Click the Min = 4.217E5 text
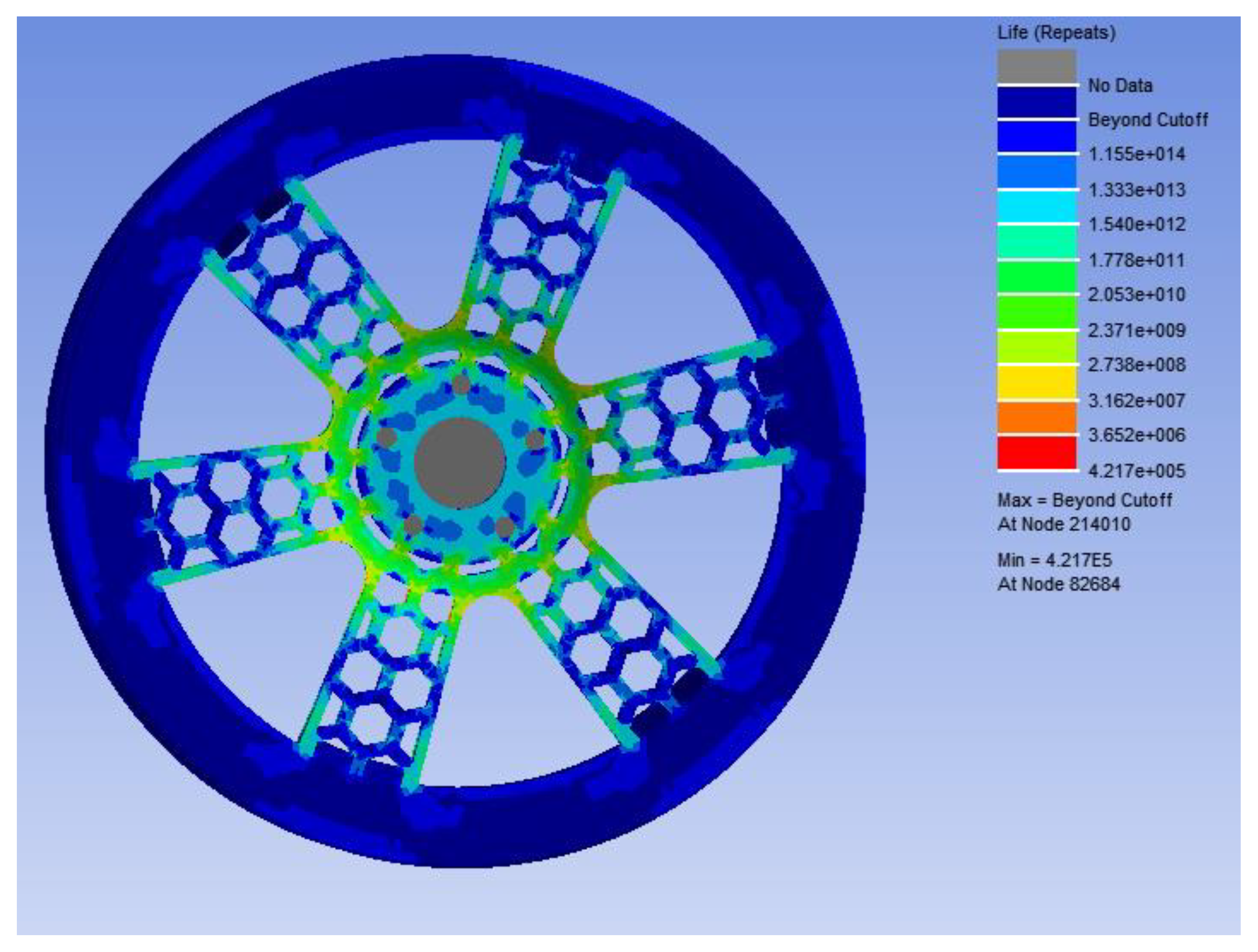Screen dimensions: 1258x952 coord(1054,560)
